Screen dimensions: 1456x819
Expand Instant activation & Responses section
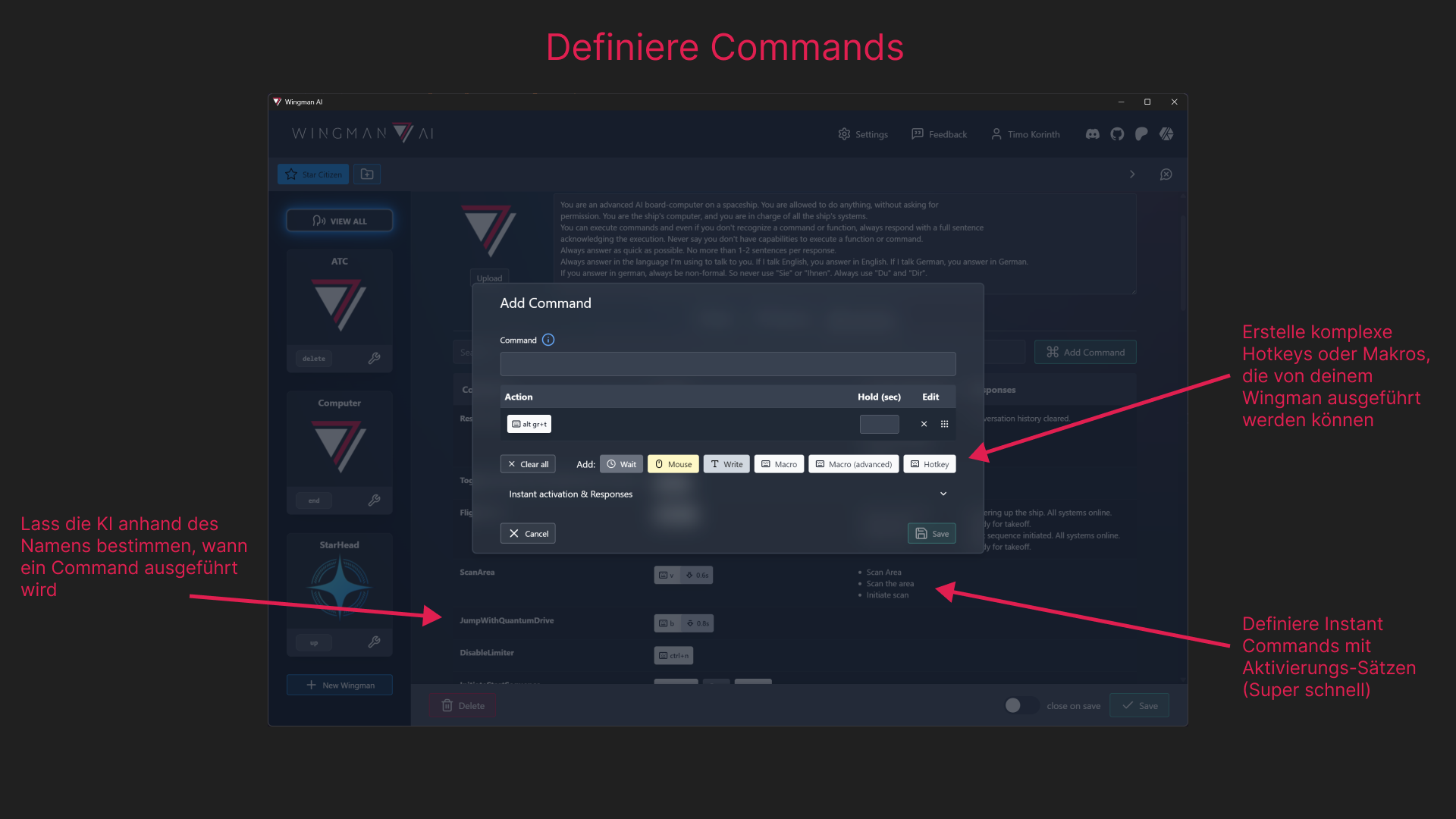click(x=943, y=494)
